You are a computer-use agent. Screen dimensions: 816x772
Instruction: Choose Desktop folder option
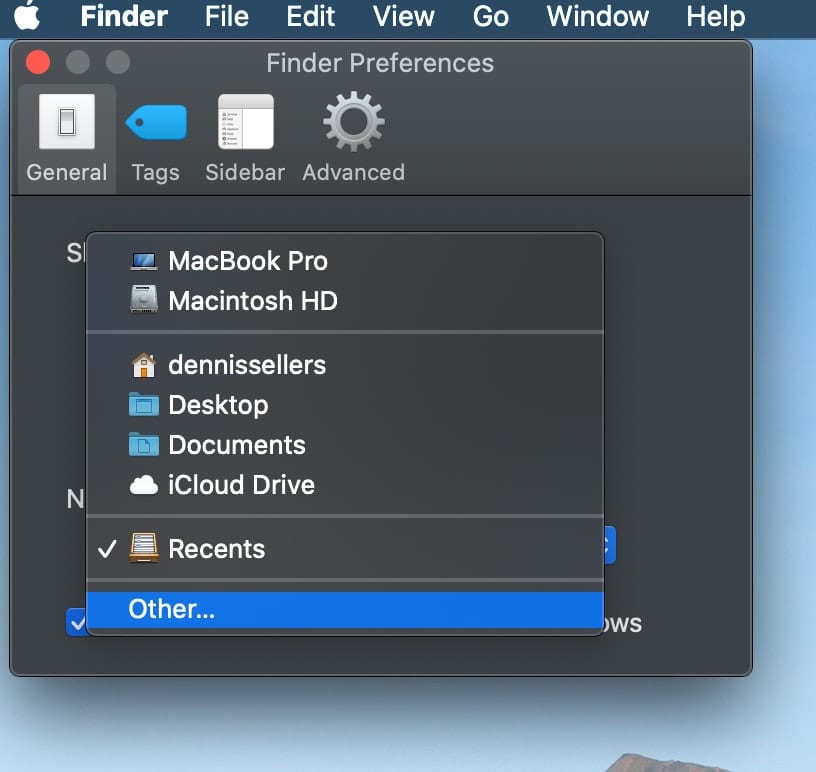[218, 405]
